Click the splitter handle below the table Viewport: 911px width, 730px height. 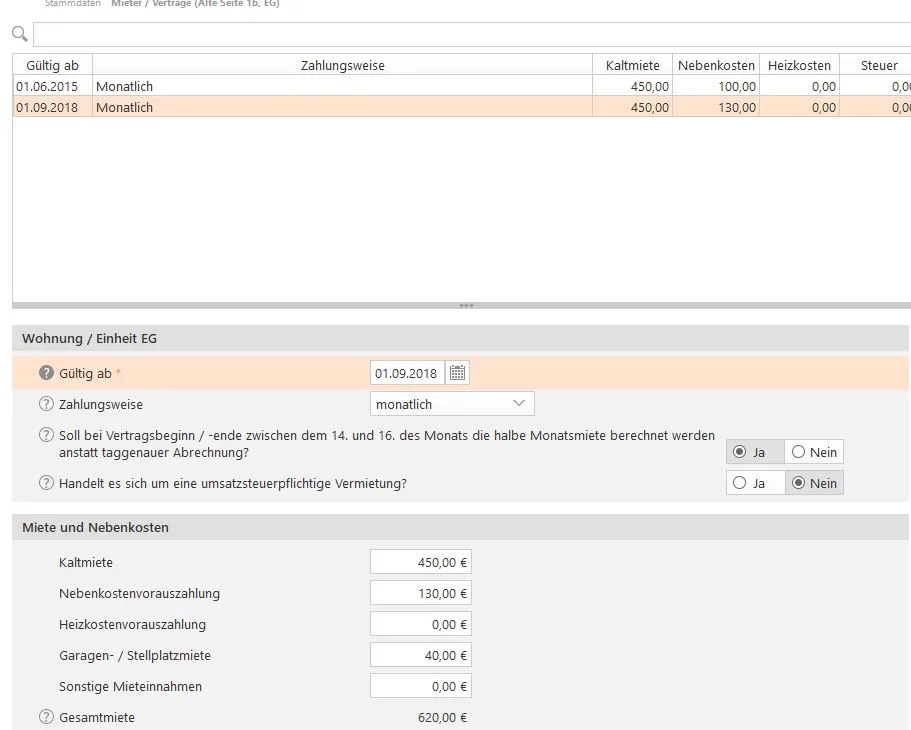pyautogui.click(x=465, y=305)
